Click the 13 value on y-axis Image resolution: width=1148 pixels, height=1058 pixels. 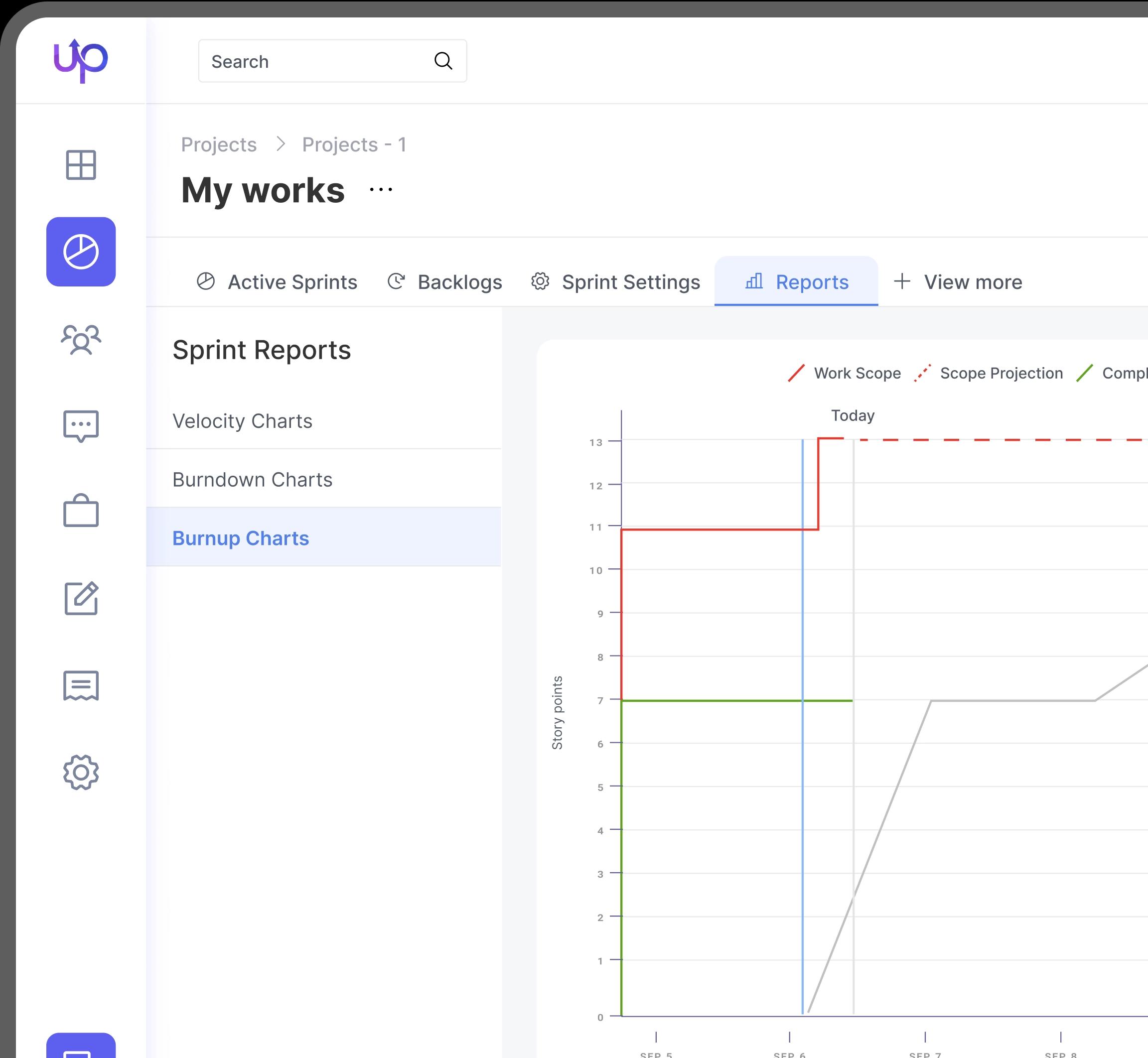596,442
